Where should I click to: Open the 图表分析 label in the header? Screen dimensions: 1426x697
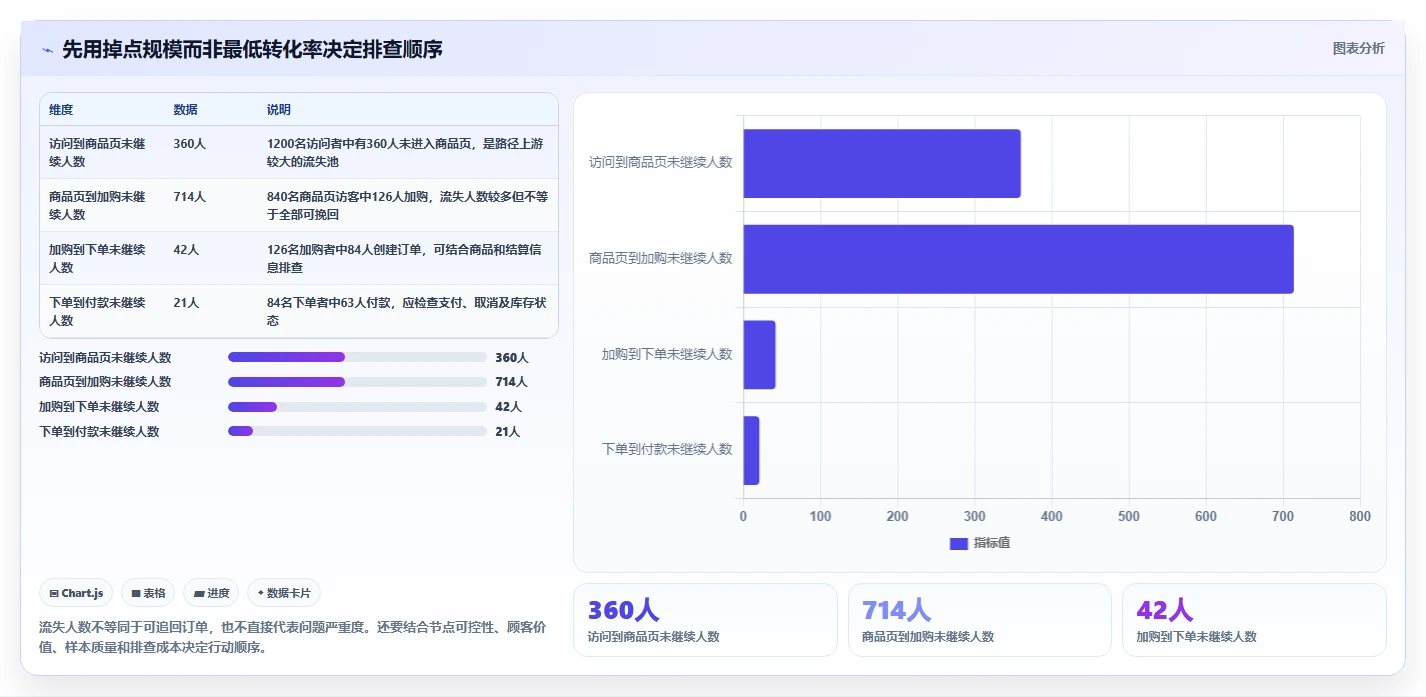1358,48
